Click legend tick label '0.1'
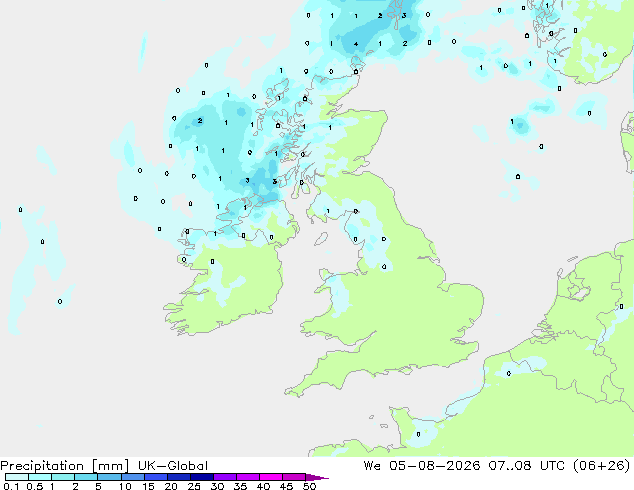Screen dimensions: 634x490 click(x=11, y=486)
